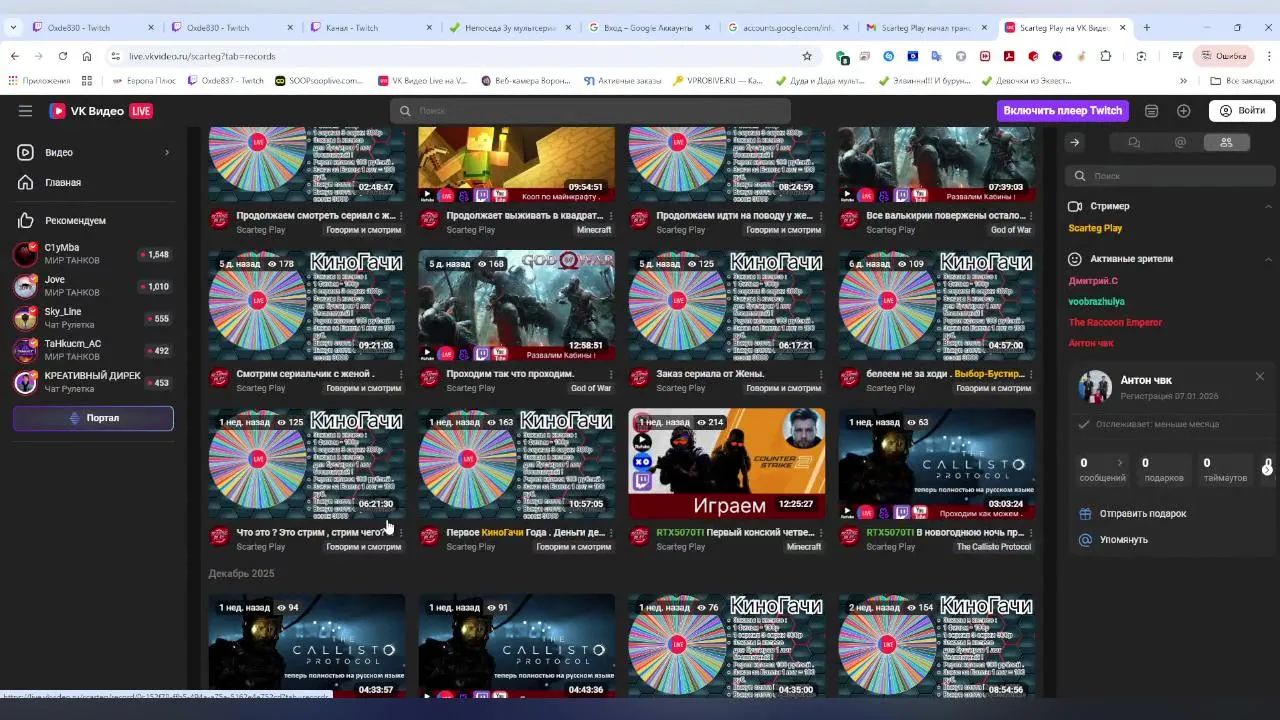This screenshot has height=720, width=1280.
Task: Open the Все закладки bookmarks folder
Action: (1242, 81)
